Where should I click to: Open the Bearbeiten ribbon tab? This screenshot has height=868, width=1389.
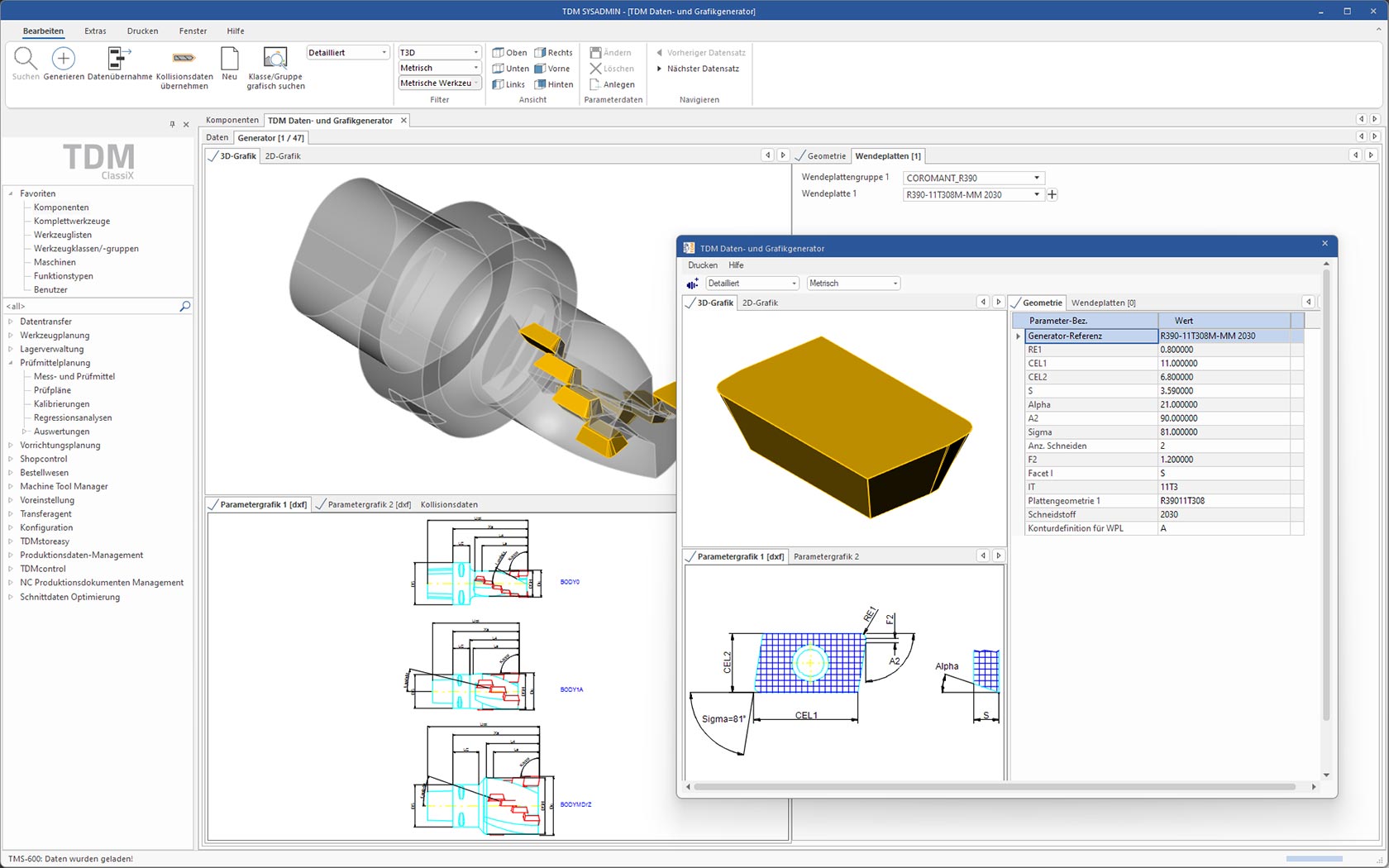[x=43, y=31]
